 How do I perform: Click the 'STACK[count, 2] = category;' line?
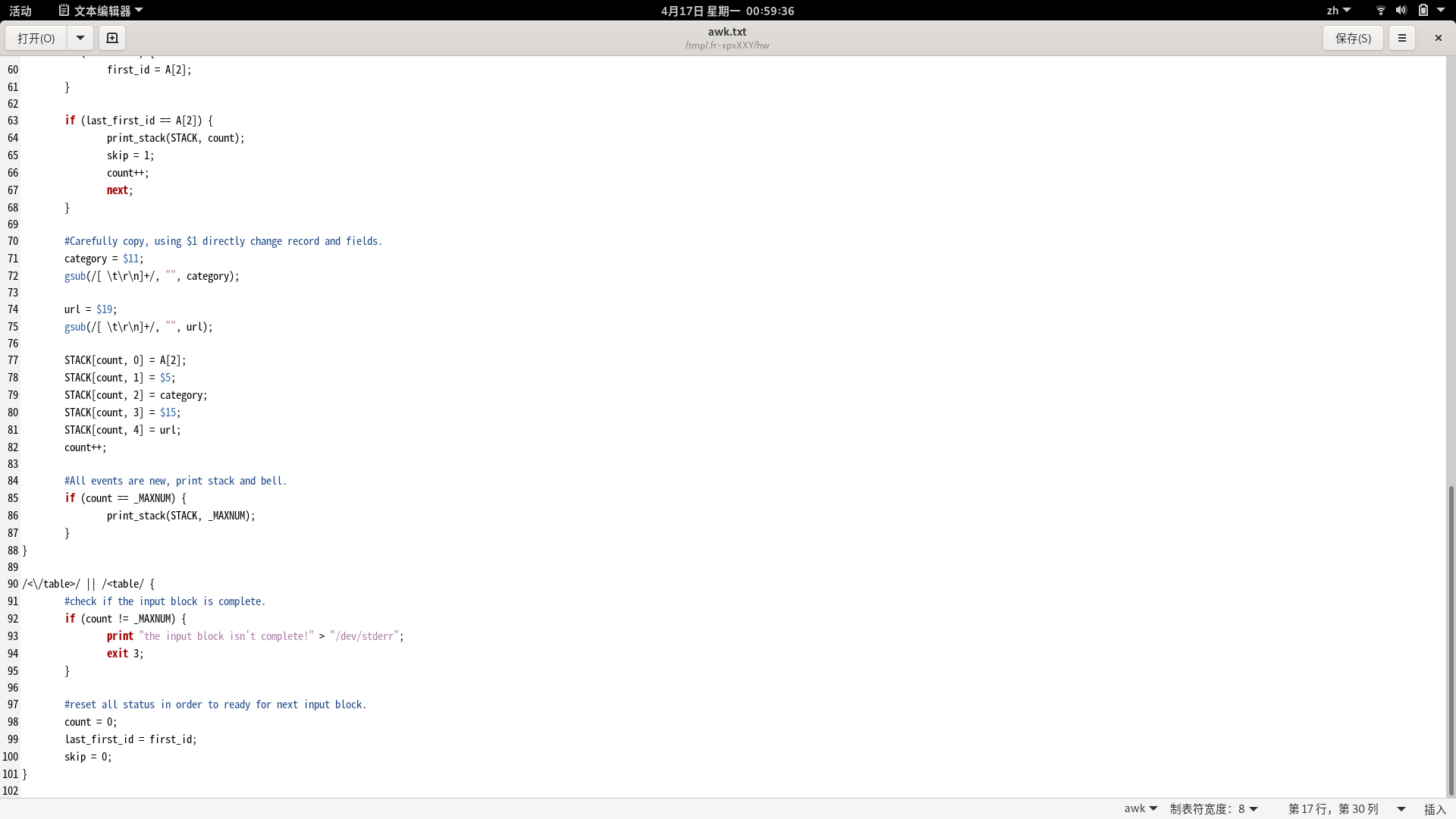tap(136, 395)
